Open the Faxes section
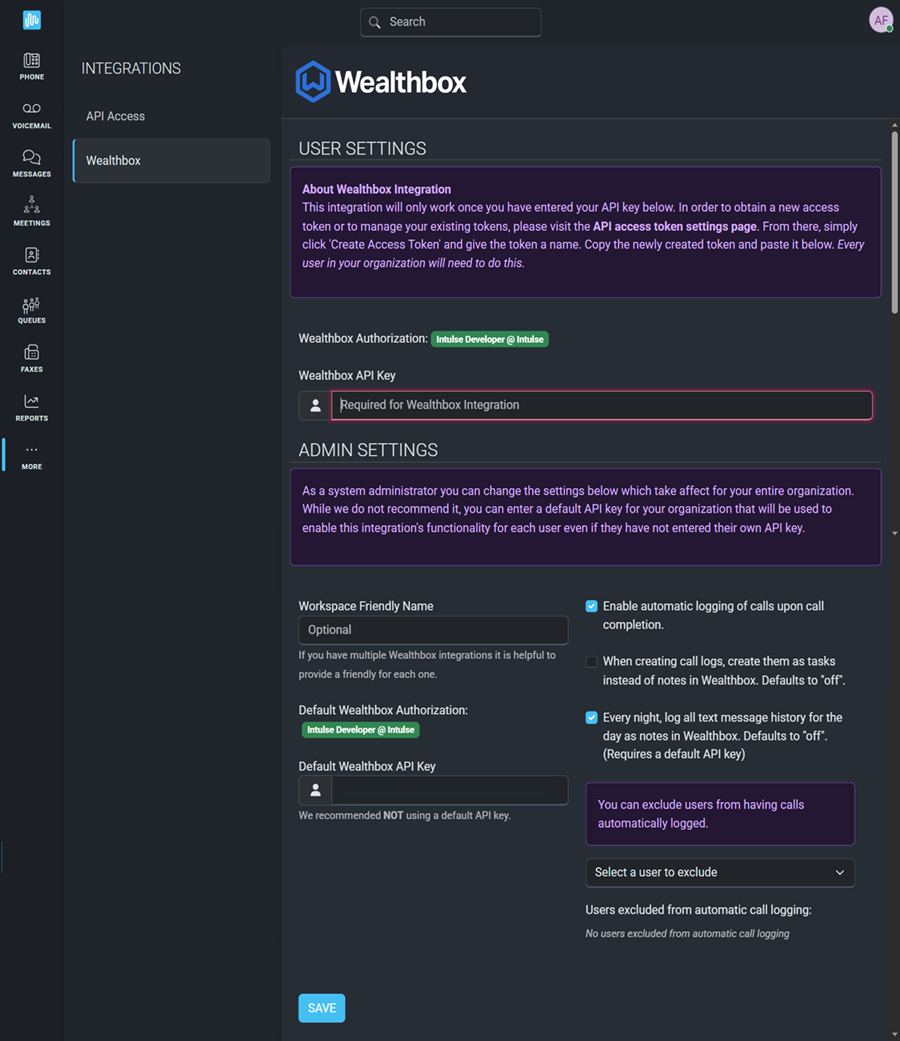The image size is (900, 1041). (32, 358)
